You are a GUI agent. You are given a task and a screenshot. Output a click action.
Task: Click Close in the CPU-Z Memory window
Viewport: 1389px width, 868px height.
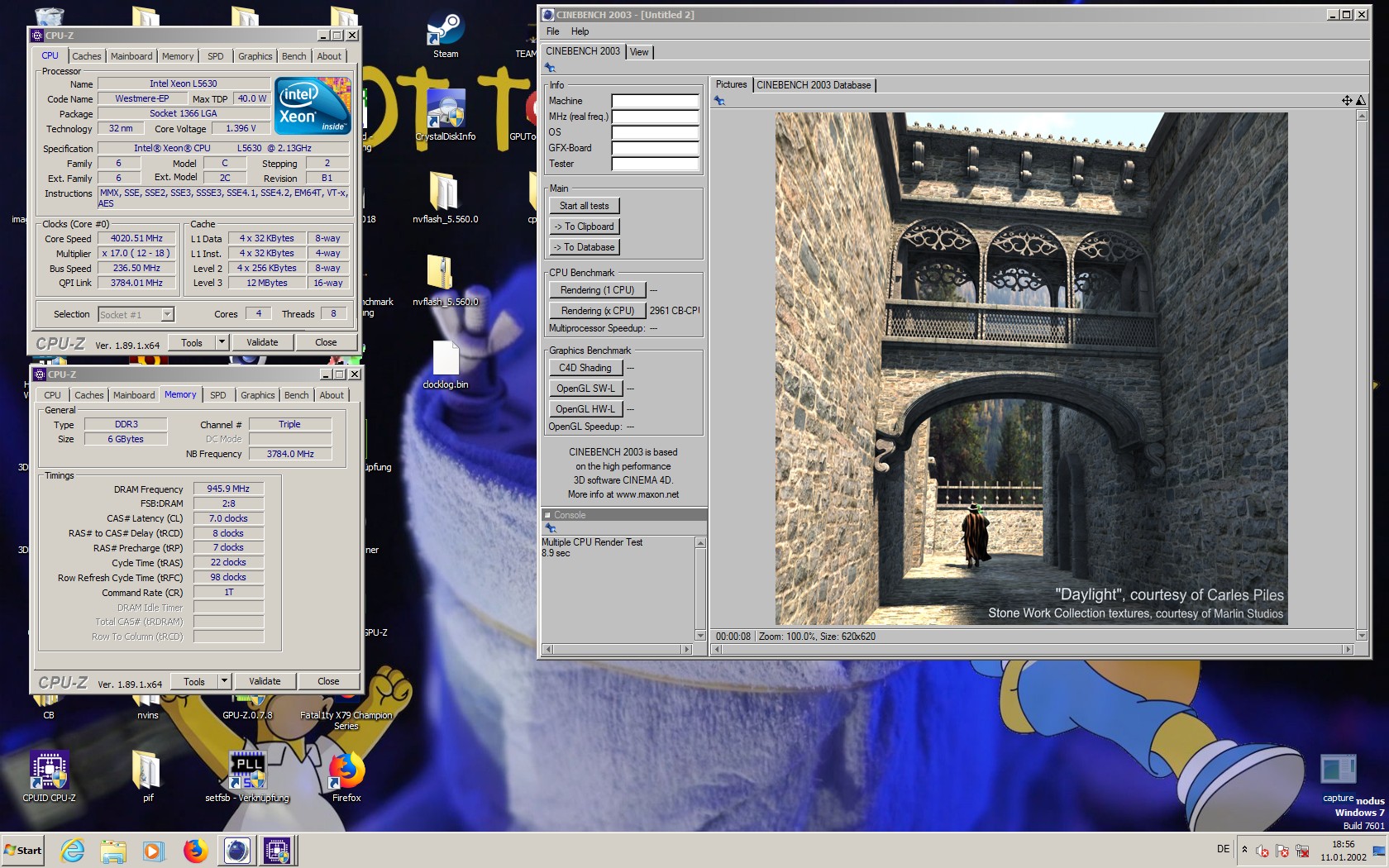(x=328, y=681)
